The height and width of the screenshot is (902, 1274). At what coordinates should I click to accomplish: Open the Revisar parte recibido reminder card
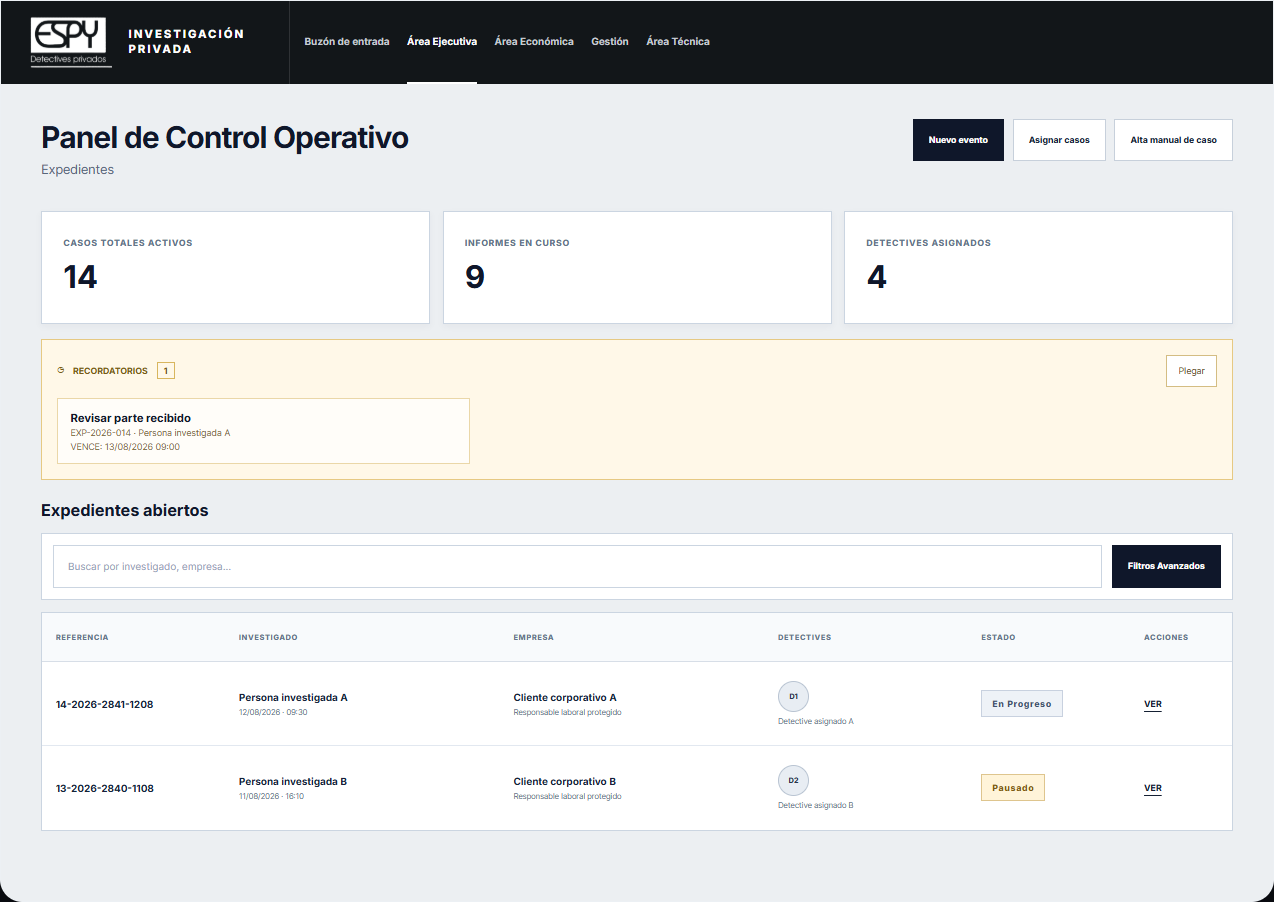pyautogui.click(x=264, y=431)
